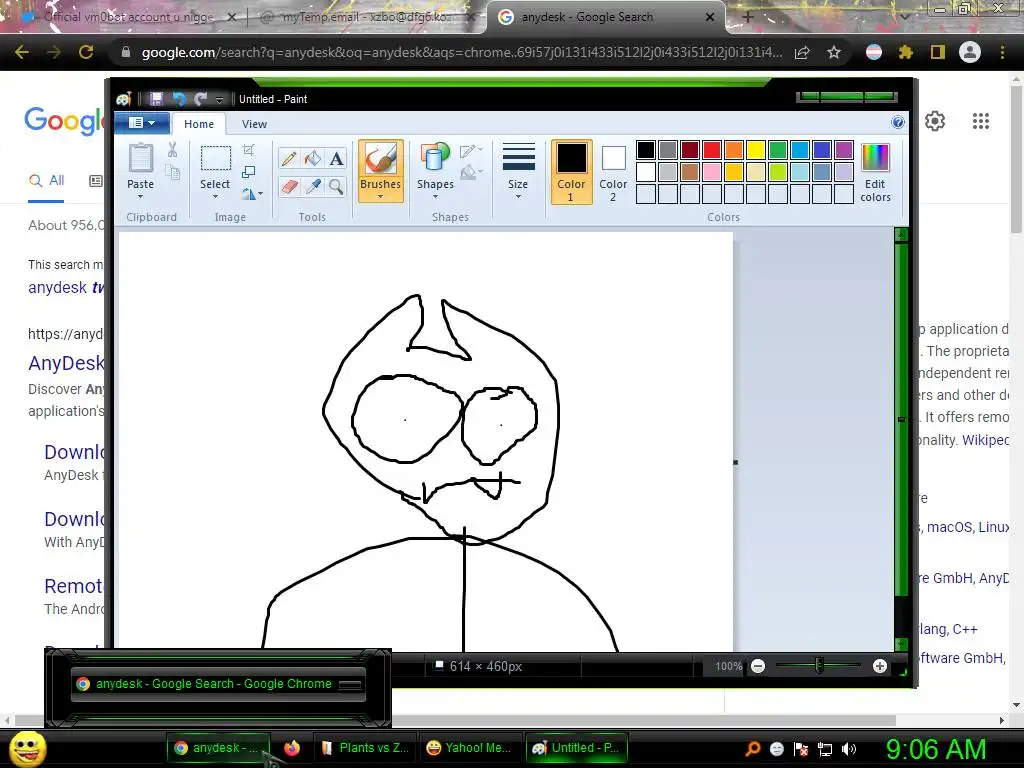
Task: Click the zoom out minus button
Action: pyautogui.click(x=758, y=666)
